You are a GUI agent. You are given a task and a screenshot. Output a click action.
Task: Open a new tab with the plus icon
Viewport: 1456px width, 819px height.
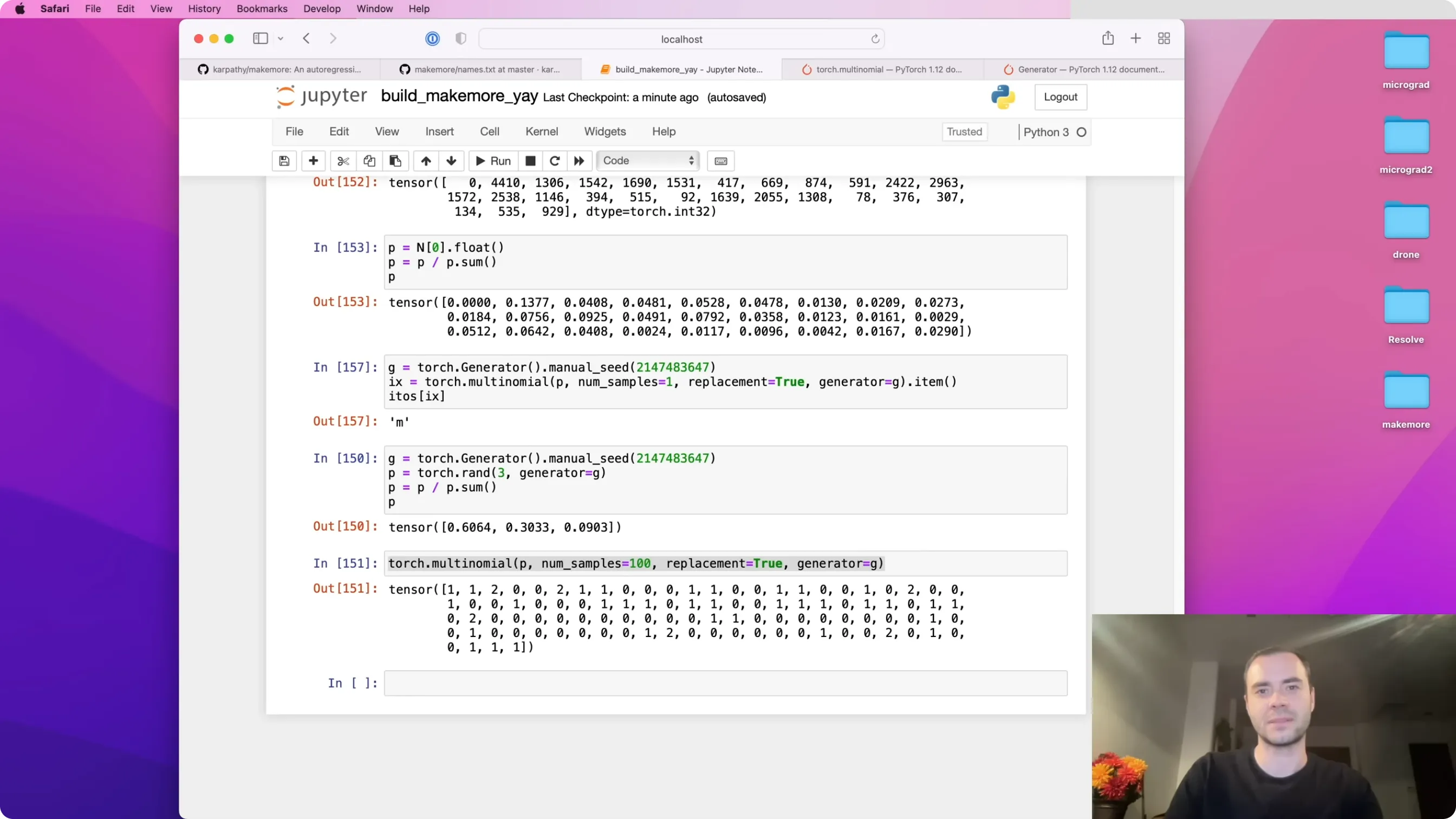(1135, 38)
